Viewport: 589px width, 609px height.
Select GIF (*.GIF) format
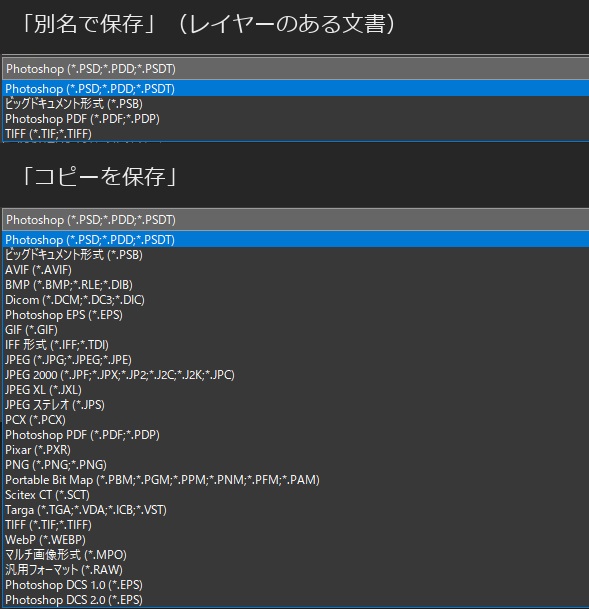tap(296, 330)
